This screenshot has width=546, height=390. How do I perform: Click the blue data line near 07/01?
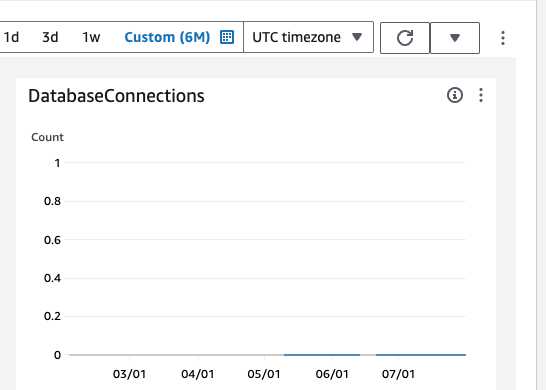(x=421, y=355)
